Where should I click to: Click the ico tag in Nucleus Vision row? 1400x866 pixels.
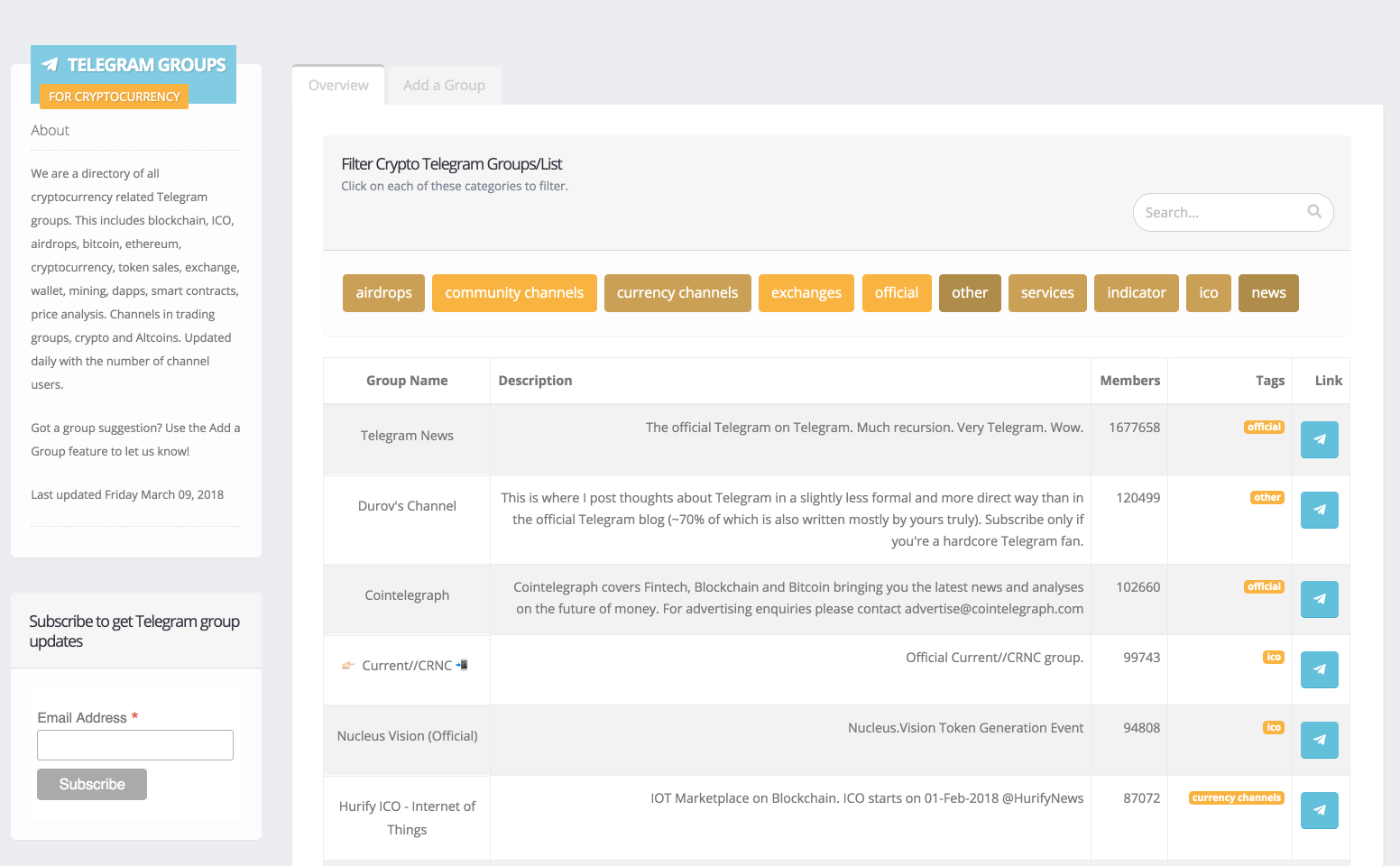(x=1274, y=727)
